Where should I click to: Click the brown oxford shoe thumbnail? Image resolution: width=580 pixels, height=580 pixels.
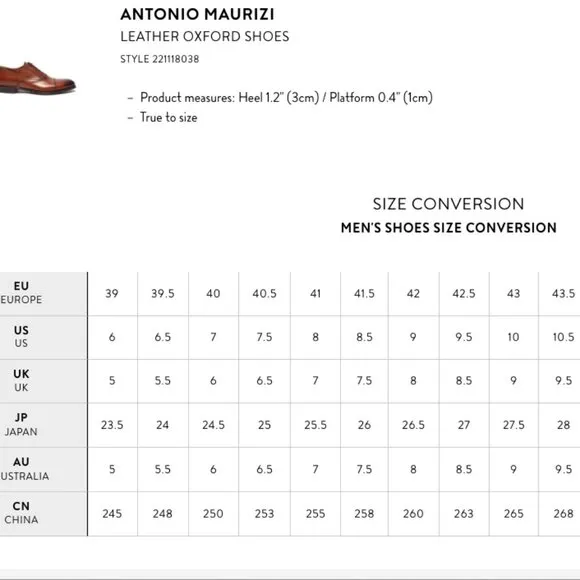[x=37, y=78]
